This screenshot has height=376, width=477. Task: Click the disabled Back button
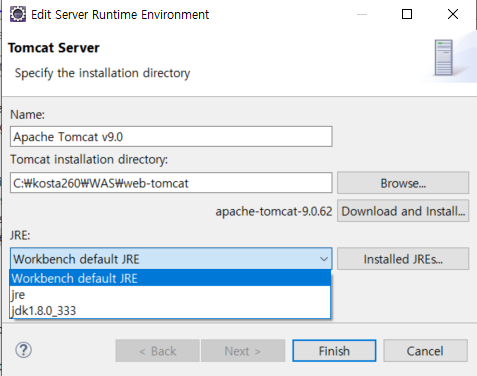157,351
